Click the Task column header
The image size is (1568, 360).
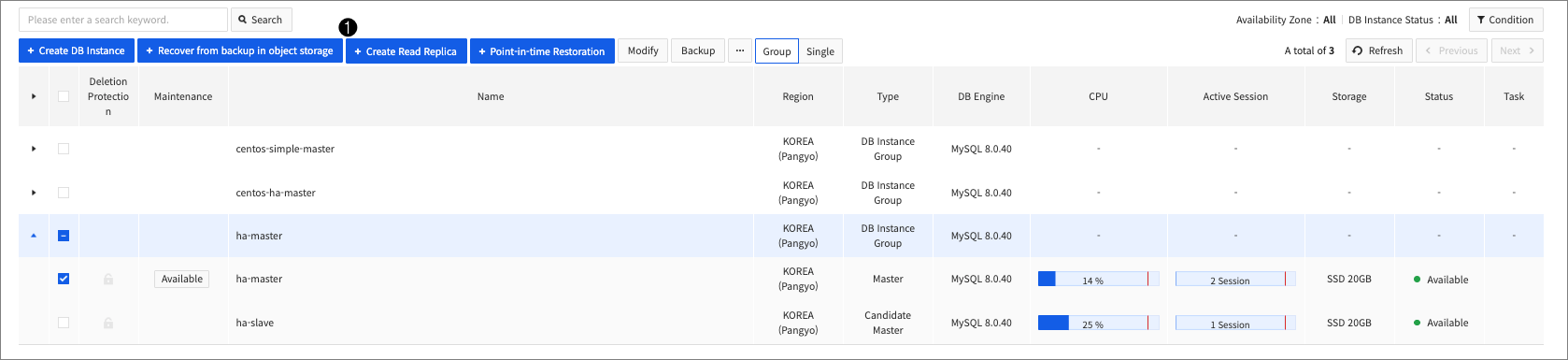1514,96
